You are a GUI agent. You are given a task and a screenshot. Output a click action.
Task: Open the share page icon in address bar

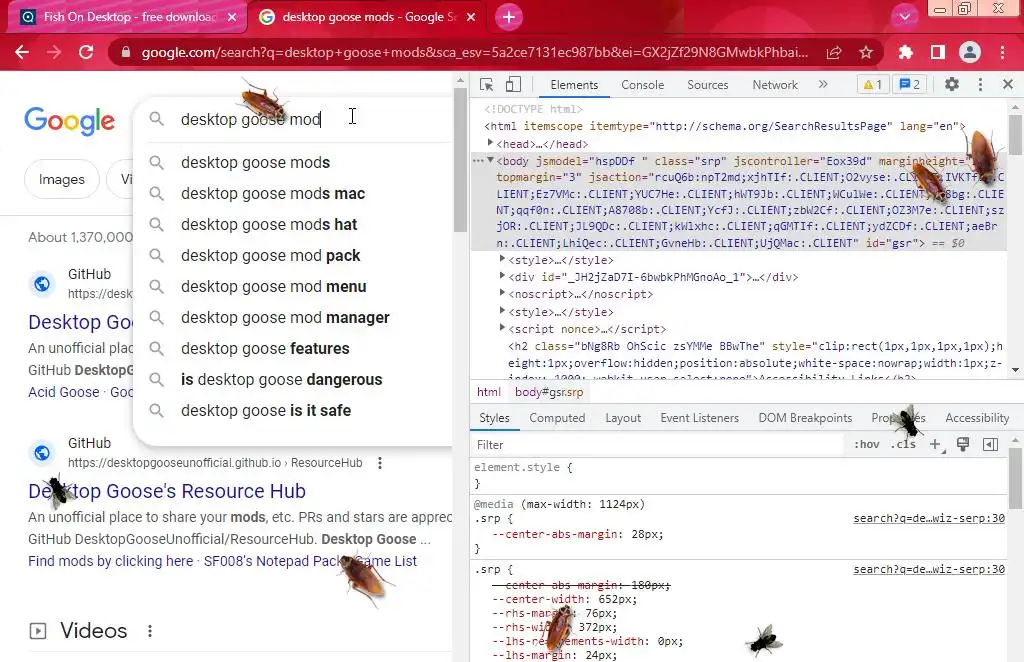click(x=834, y=53)
